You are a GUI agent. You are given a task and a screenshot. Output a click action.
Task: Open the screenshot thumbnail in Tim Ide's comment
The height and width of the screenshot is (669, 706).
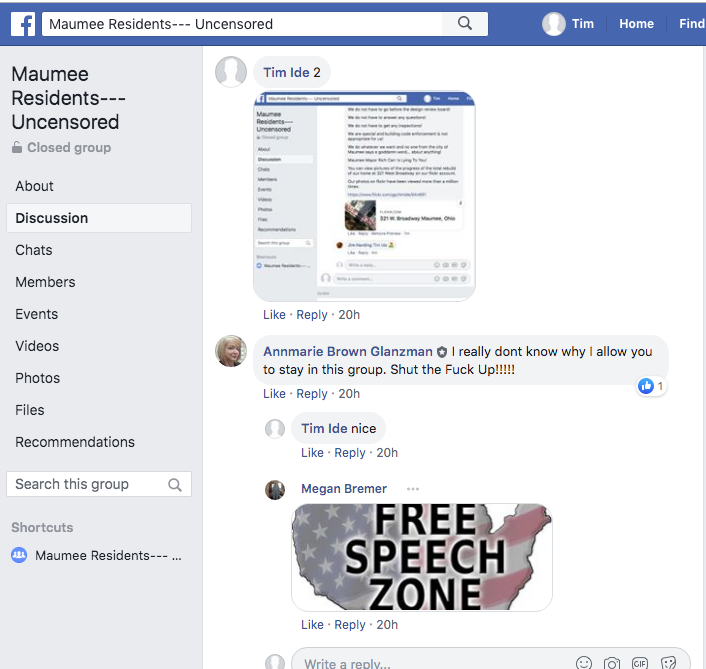click(x=364, y=196)
